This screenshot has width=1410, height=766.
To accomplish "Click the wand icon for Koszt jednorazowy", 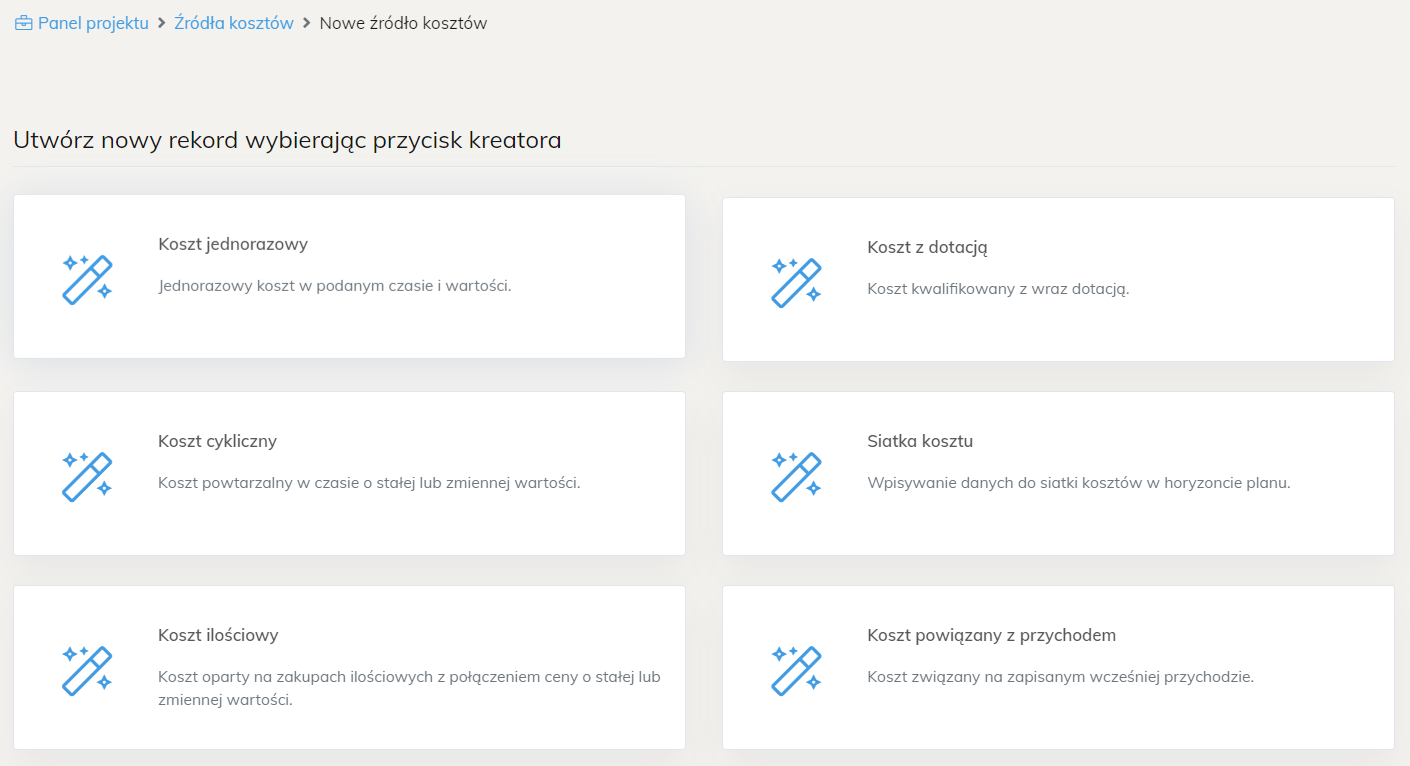I will click(x=87, y=279).
